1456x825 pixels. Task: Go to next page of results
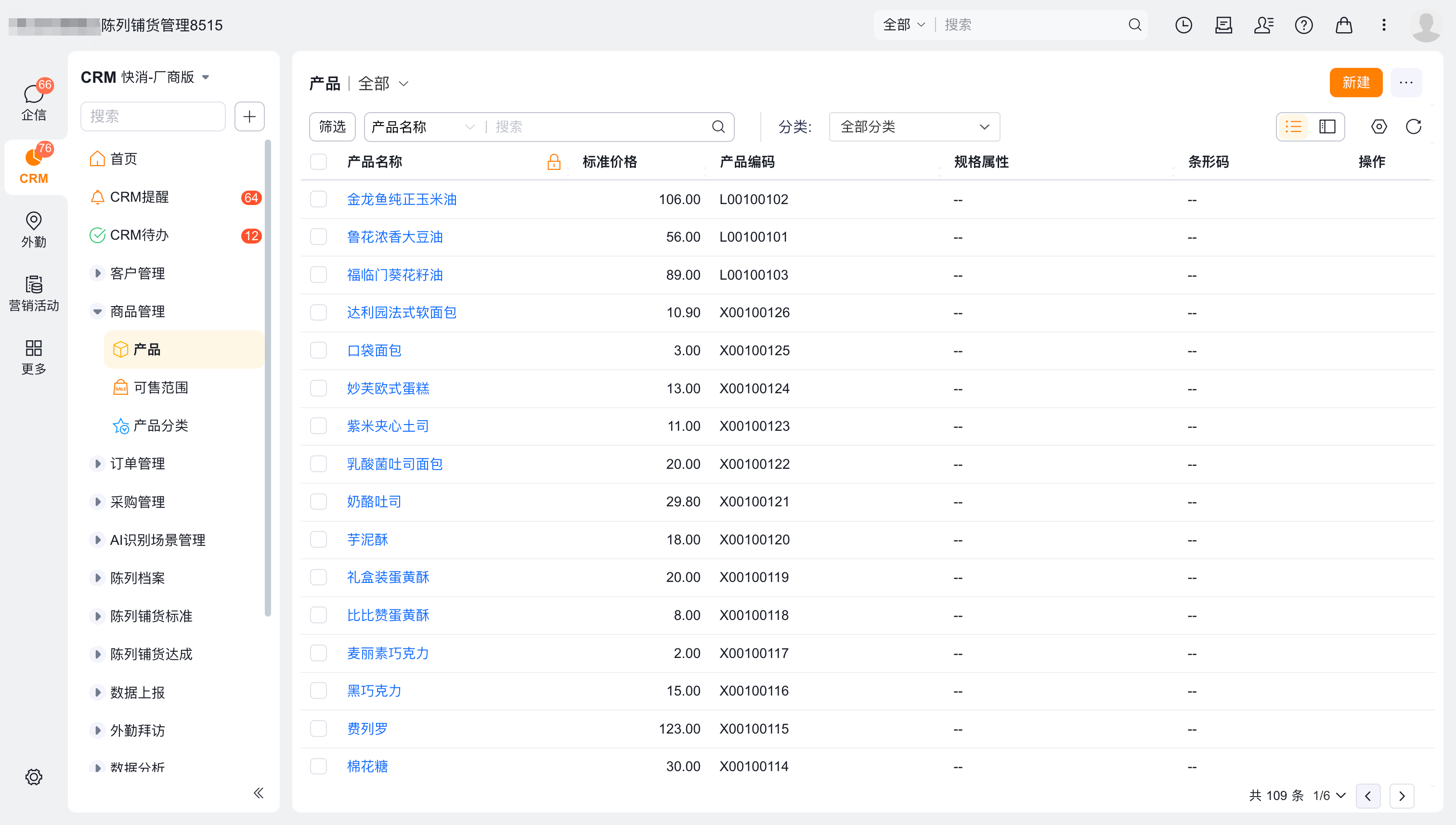point(1402,796)
